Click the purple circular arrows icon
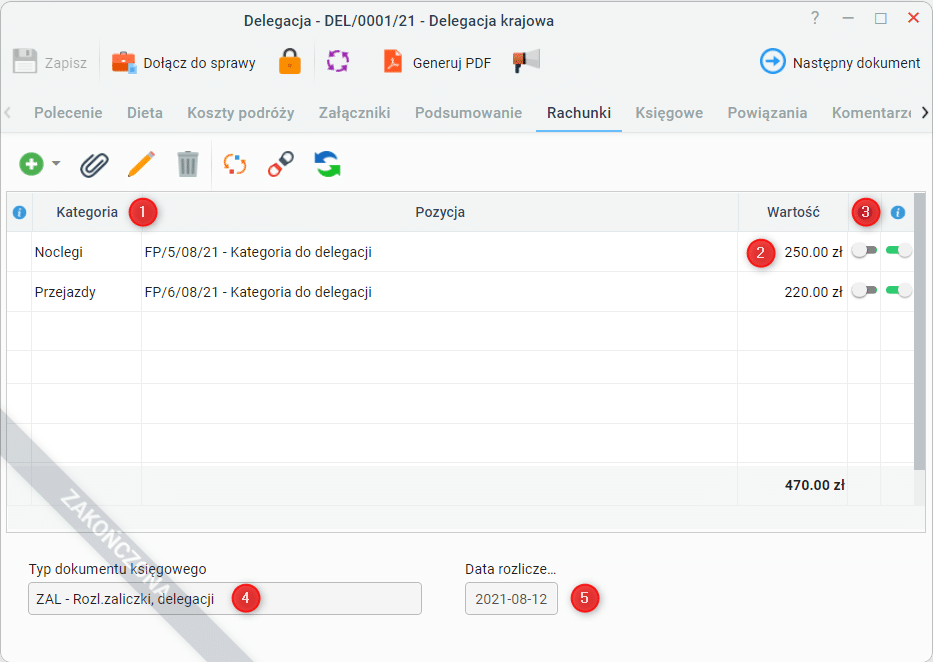 point(338,61)
